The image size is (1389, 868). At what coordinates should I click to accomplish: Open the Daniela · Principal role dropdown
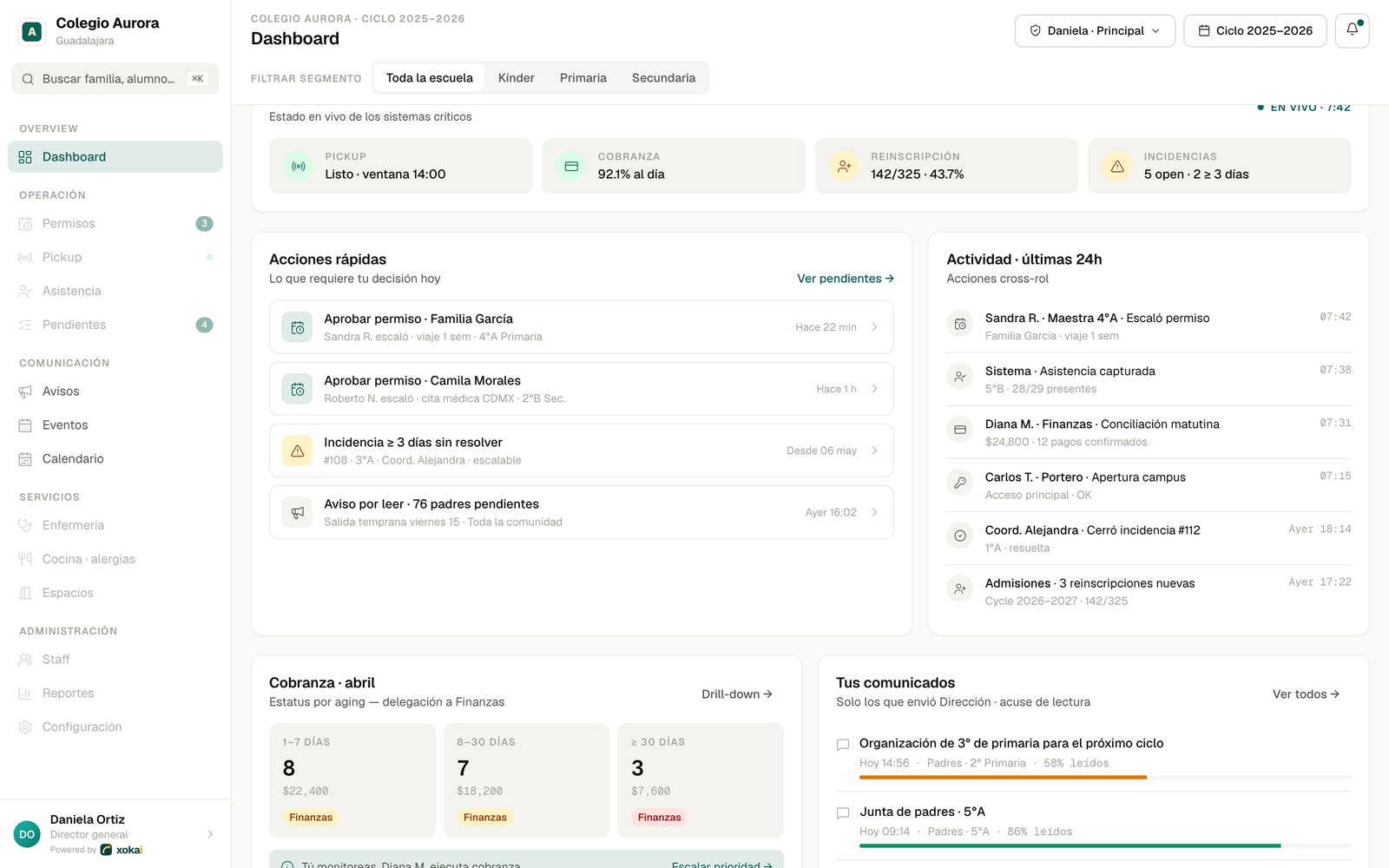click(1095, 30)
